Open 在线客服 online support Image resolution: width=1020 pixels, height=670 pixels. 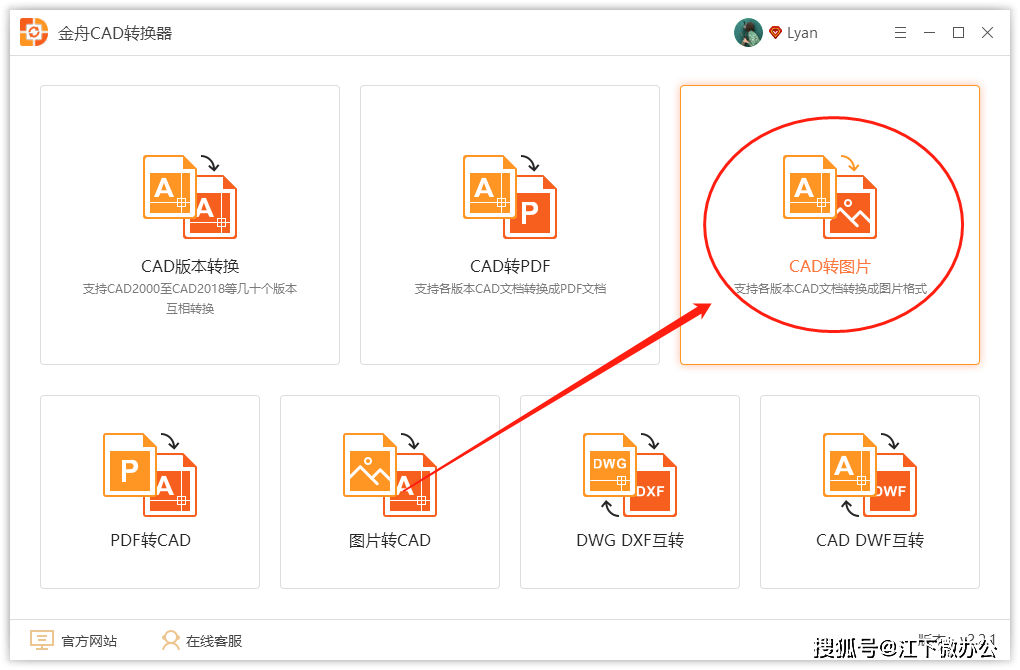point(214,641)
